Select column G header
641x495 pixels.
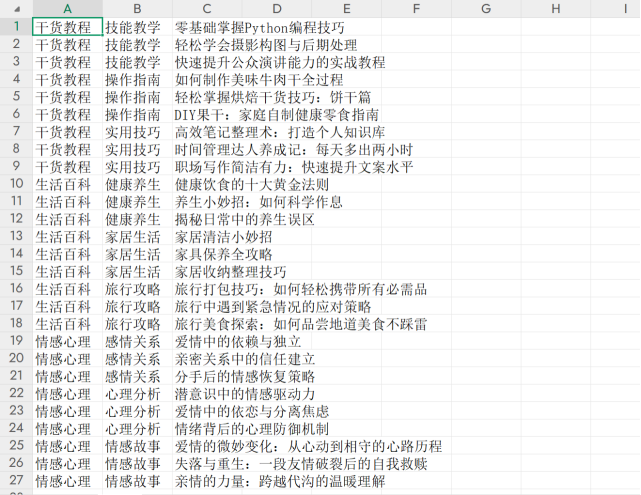486,9
